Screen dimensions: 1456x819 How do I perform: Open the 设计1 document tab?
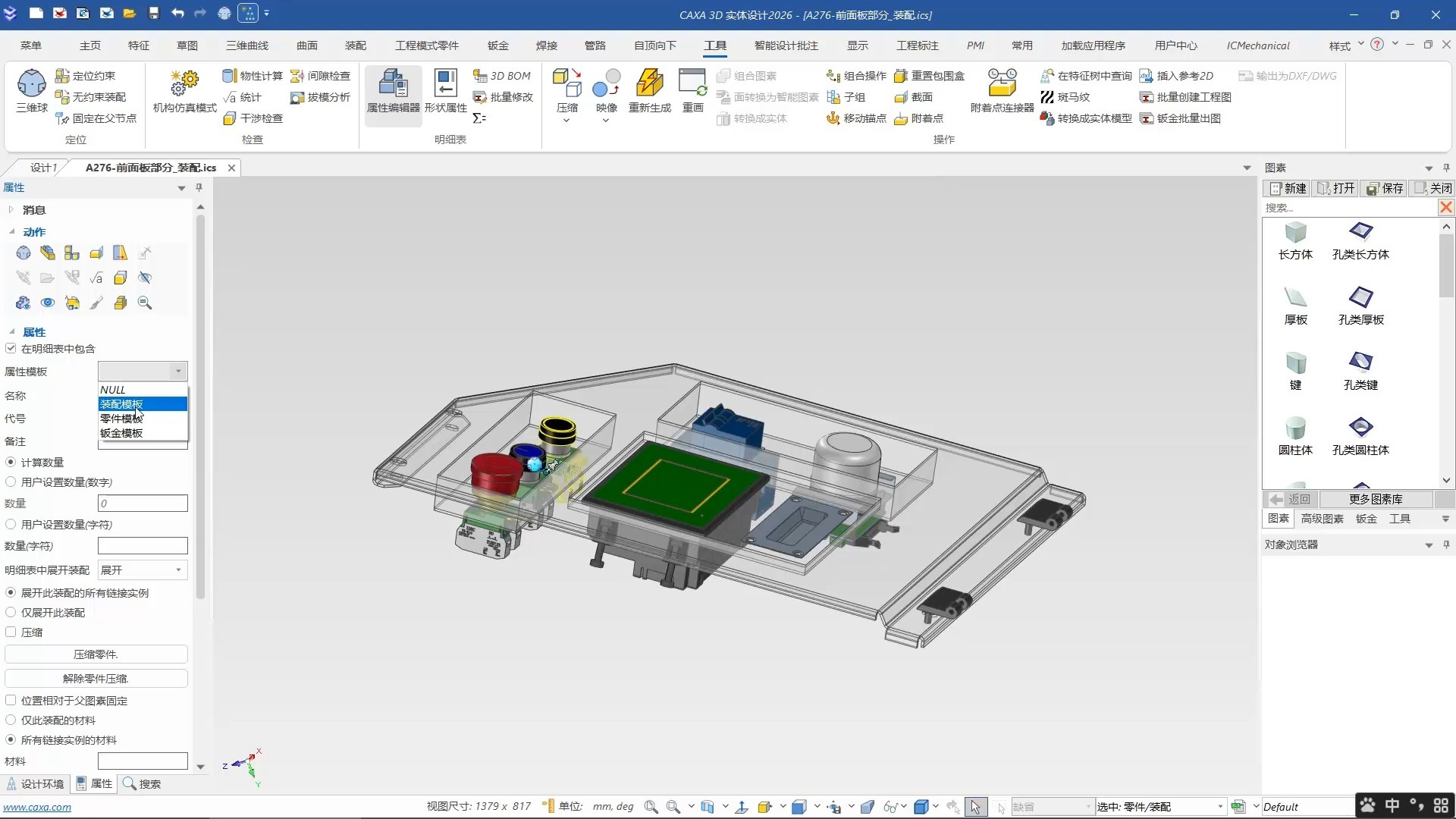[43, 168]
